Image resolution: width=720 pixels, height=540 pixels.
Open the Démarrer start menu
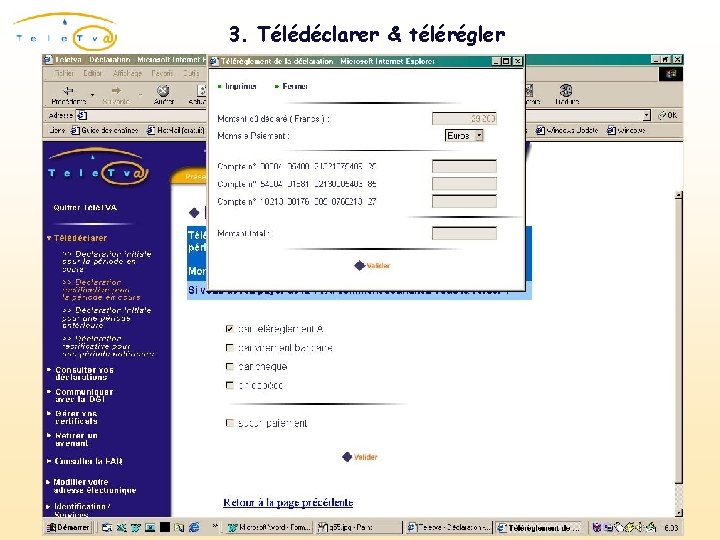pos(68,528)
